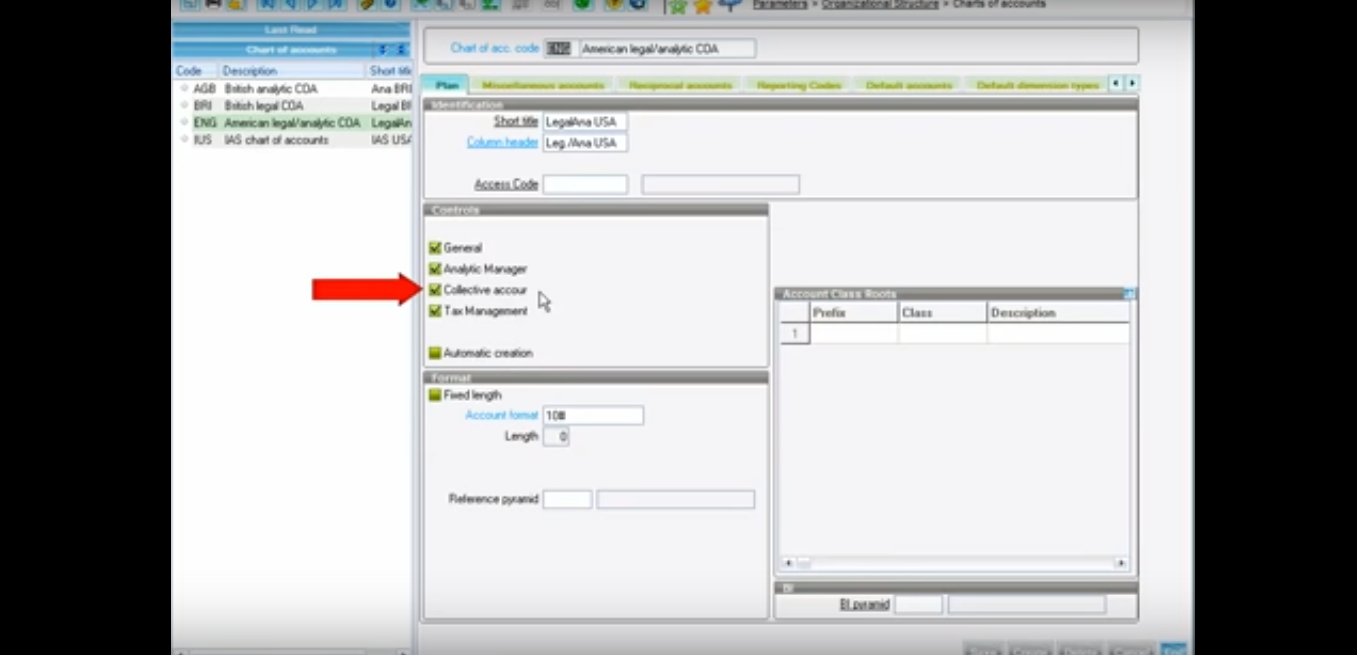Click the yellow key toolbar icon
Image resolution: width=1357 pixels, height=655 pixels.
[367, 5]
